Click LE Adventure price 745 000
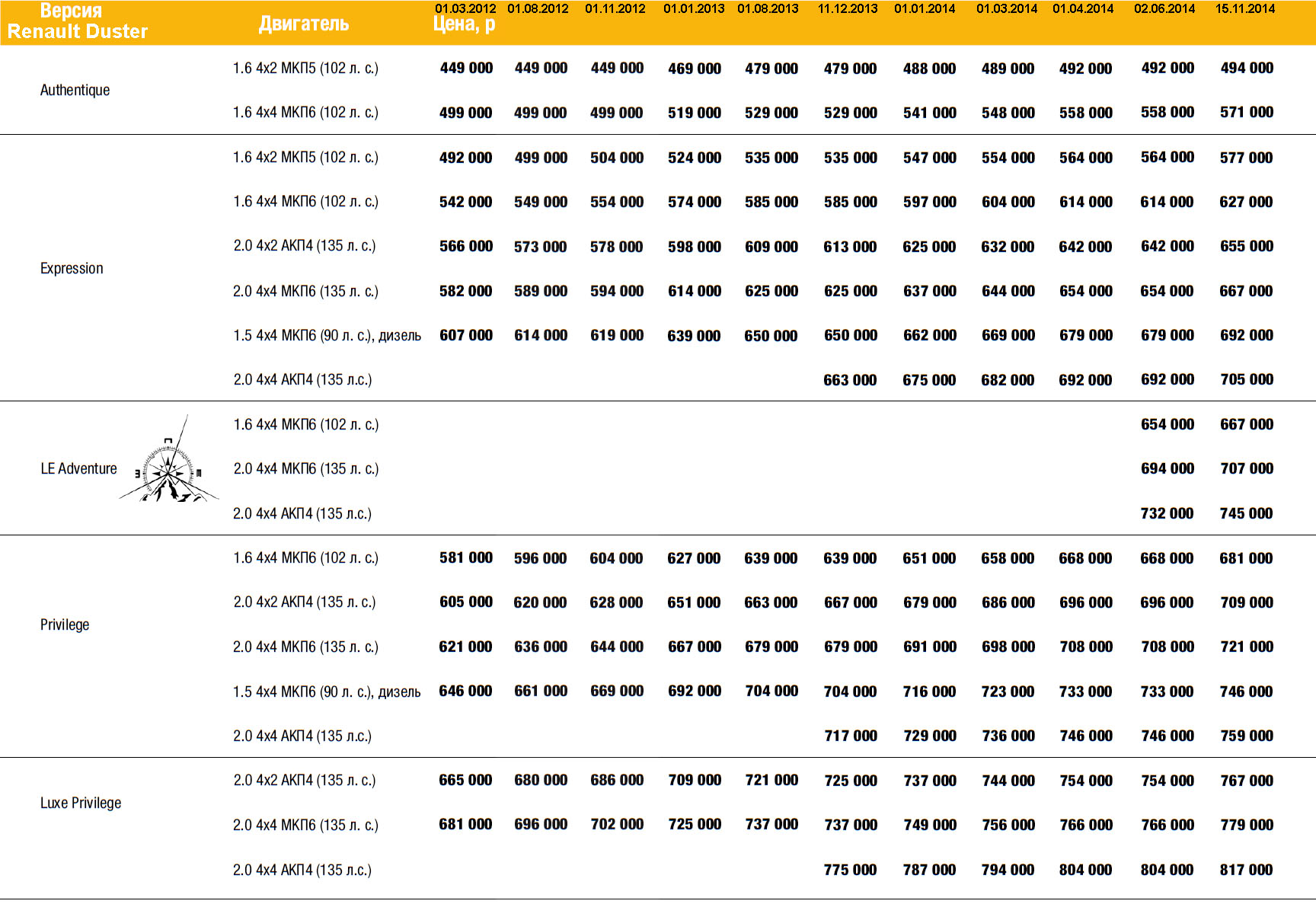 (1246, 513)
